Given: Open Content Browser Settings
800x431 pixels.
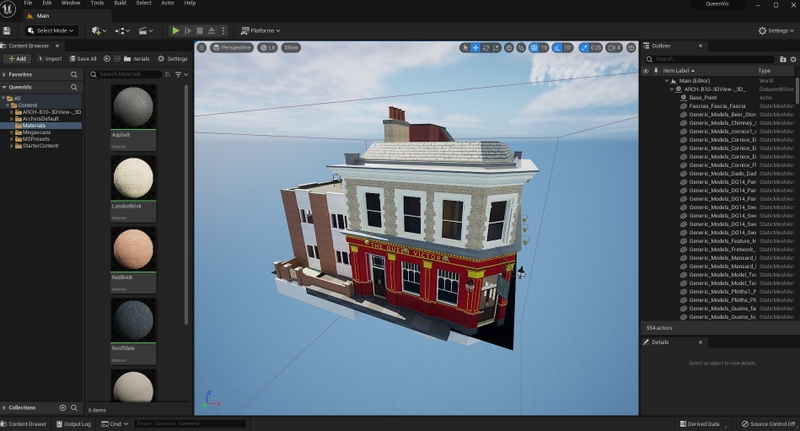Looking at the screenshot, I should pos(172,59).
